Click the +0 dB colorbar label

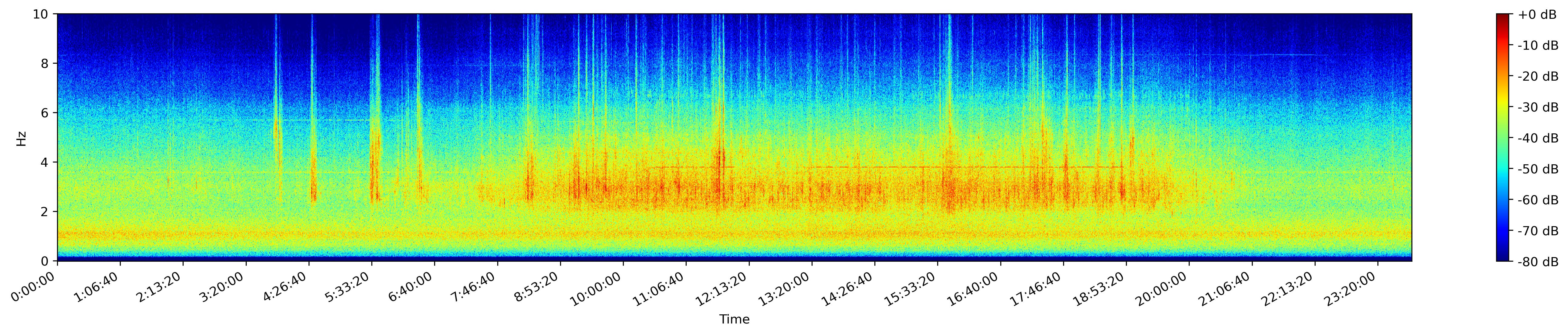pyautogui.click(x=1537, y=15)
